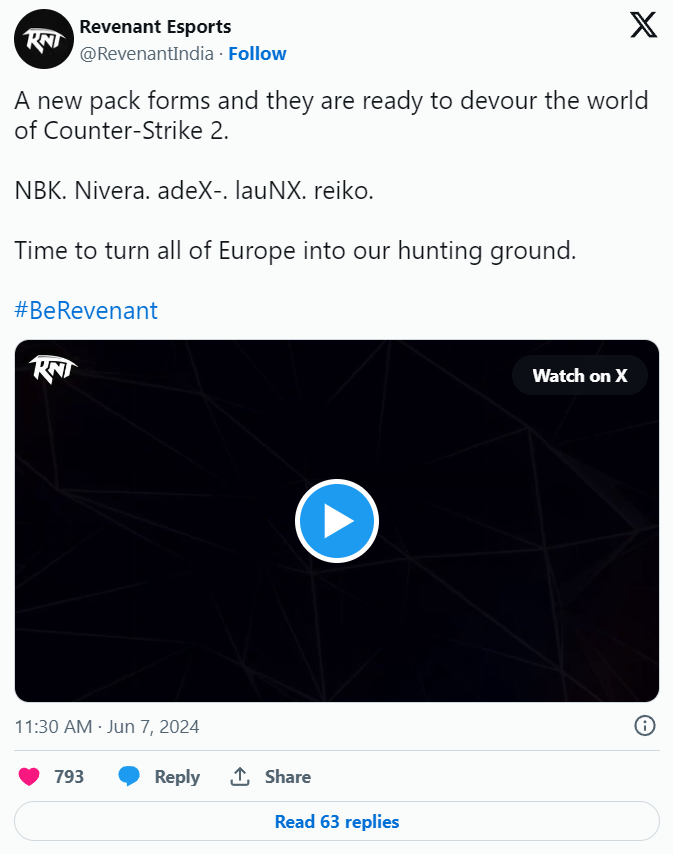This screenshot has height=854, width=673.
Task: Click the reply speech bubble icon
Action: click(x=129, y=777)
